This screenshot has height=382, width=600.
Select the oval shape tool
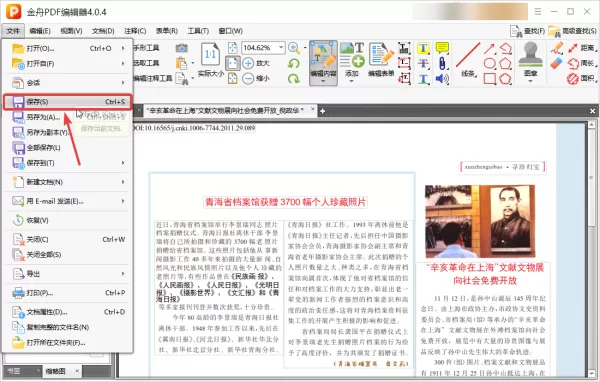pyautogui.click(x=490, y=63)
